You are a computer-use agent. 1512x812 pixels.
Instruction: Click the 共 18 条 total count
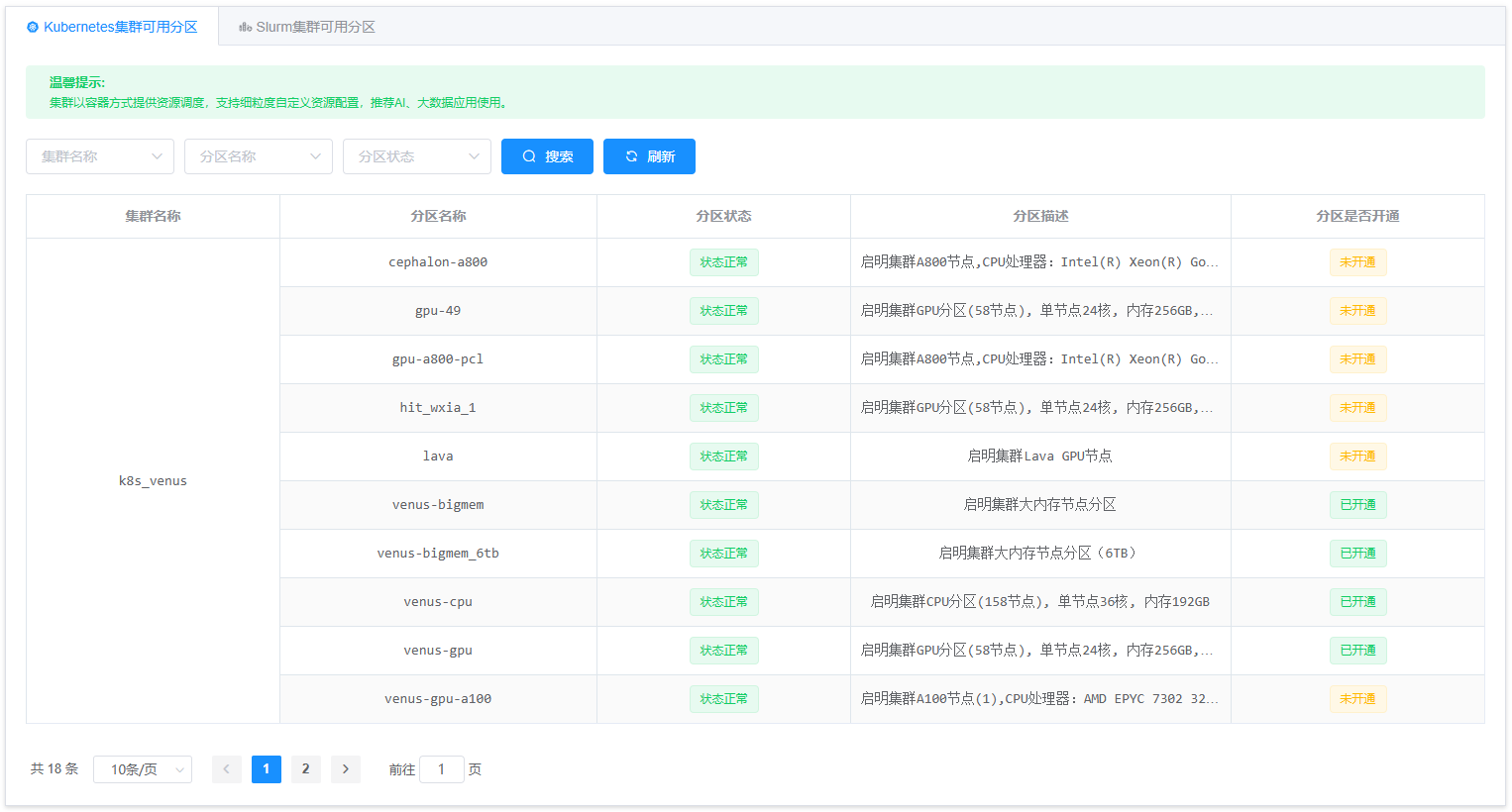pyautogui.click(x=54, y=769)
